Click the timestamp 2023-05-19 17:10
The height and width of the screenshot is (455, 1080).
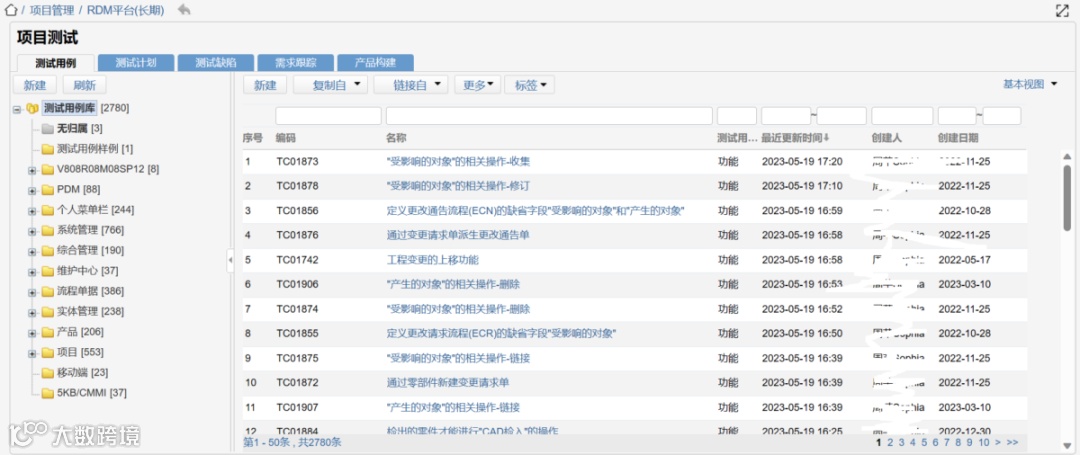click(802, 186)
